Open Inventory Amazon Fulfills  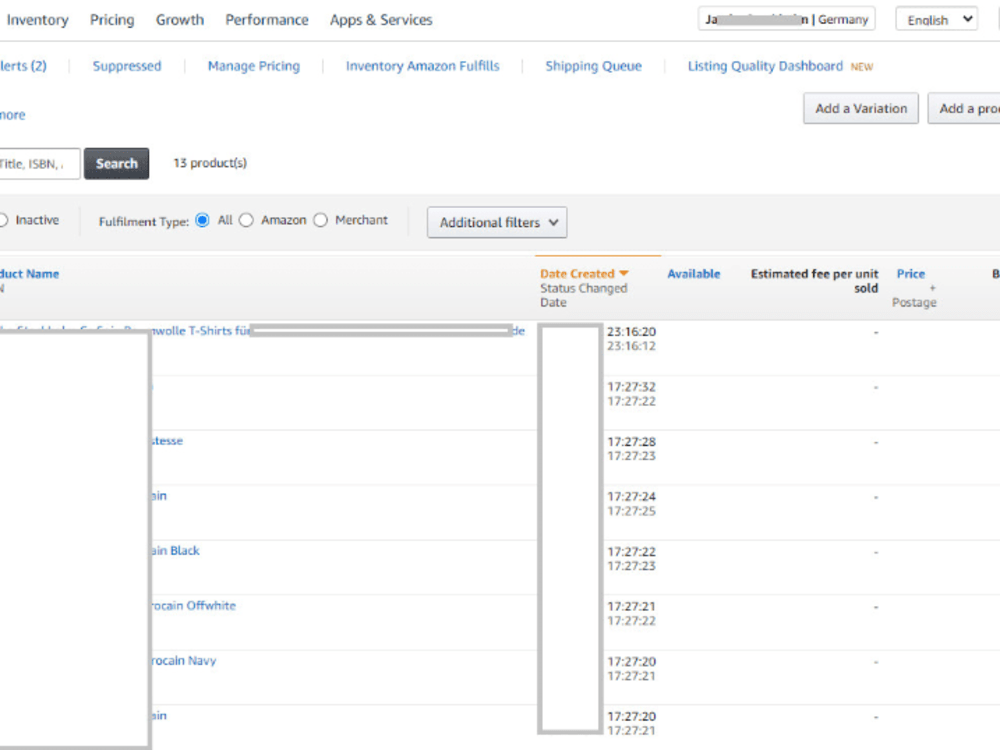pos(422,66)
